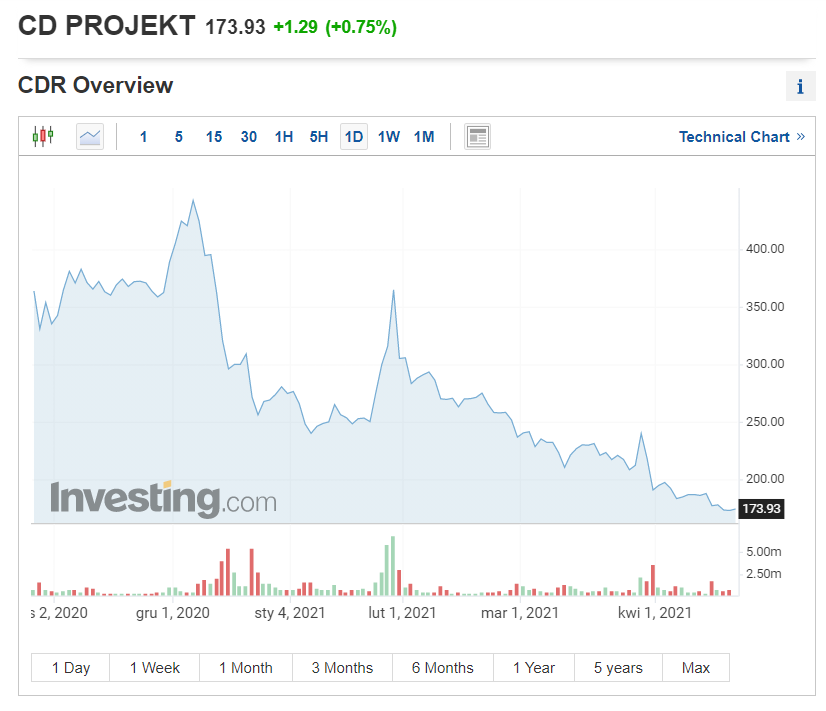Click the CD PROJEKT title

coord(106,26)
